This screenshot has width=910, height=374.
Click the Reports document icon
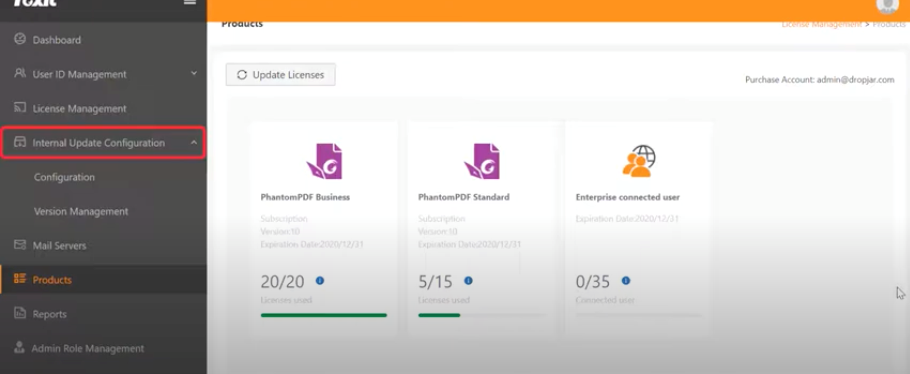[20, 314]
